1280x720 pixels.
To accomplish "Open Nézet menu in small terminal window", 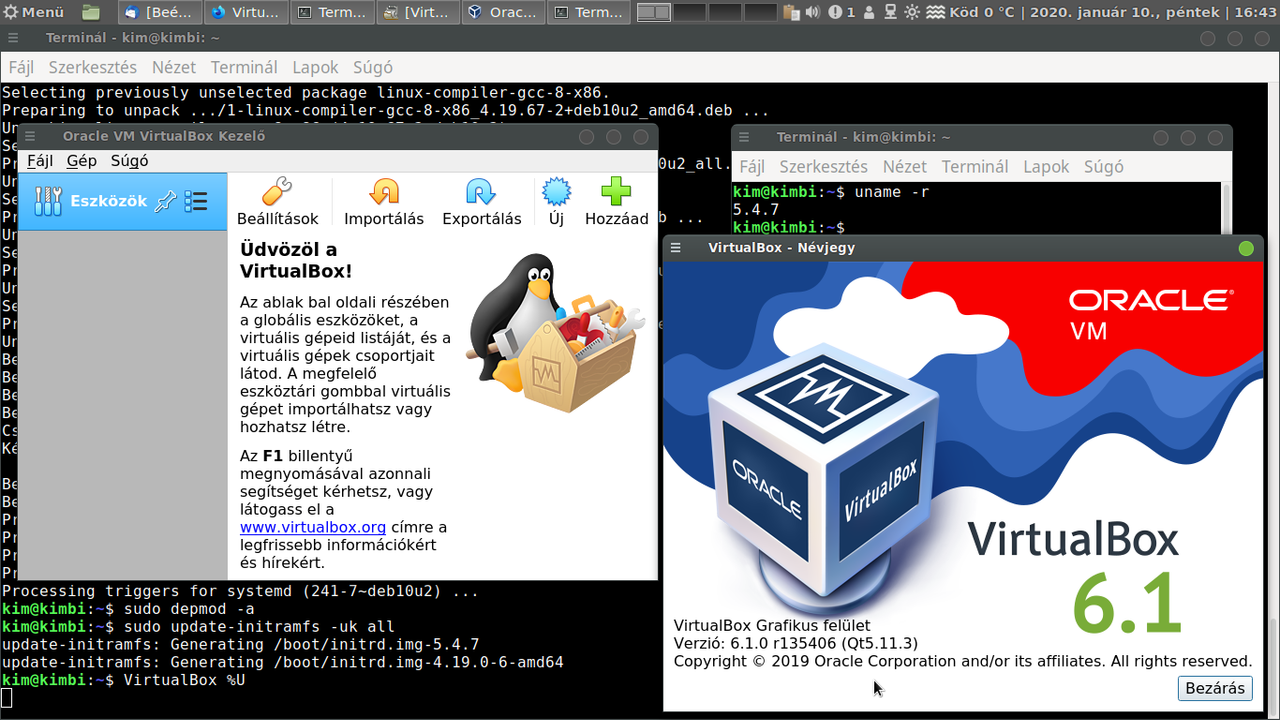I will point(904,166).
